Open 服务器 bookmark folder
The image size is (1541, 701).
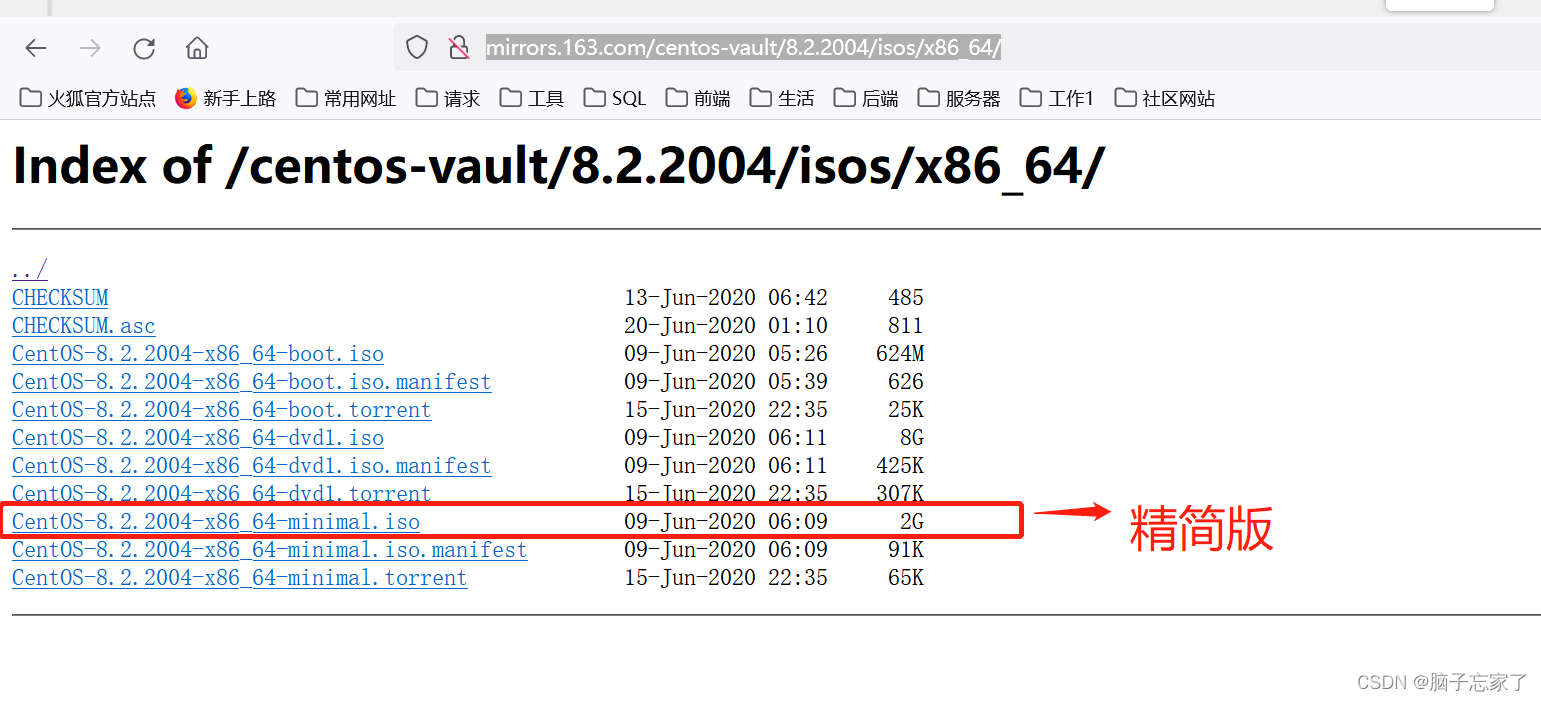959,98
